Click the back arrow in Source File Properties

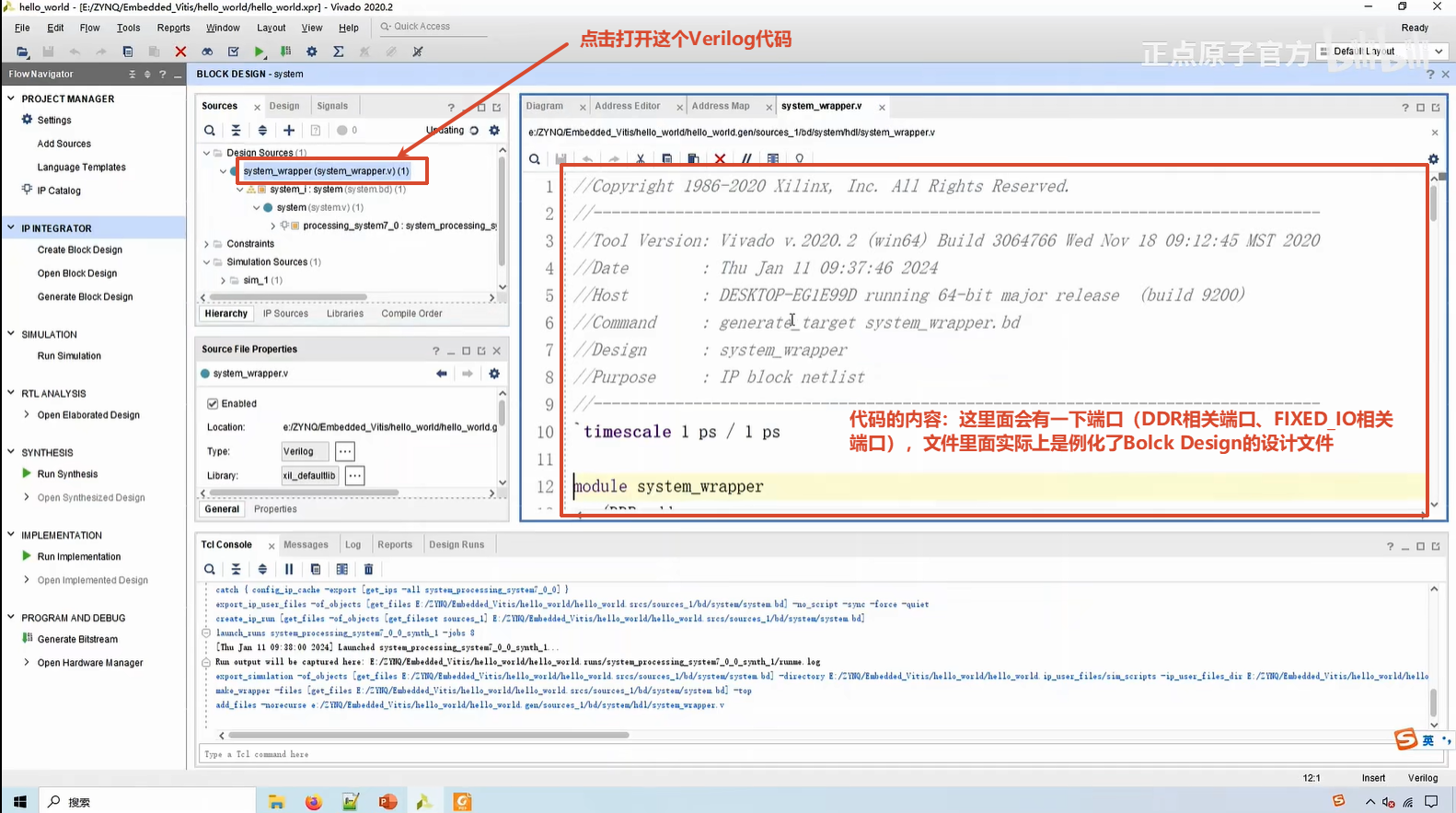[x=442, y=374]
